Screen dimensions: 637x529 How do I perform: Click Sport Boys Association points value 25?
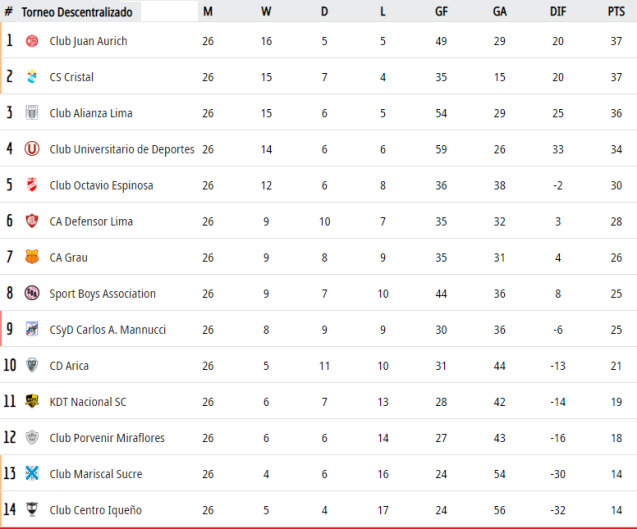pos(616,294)
